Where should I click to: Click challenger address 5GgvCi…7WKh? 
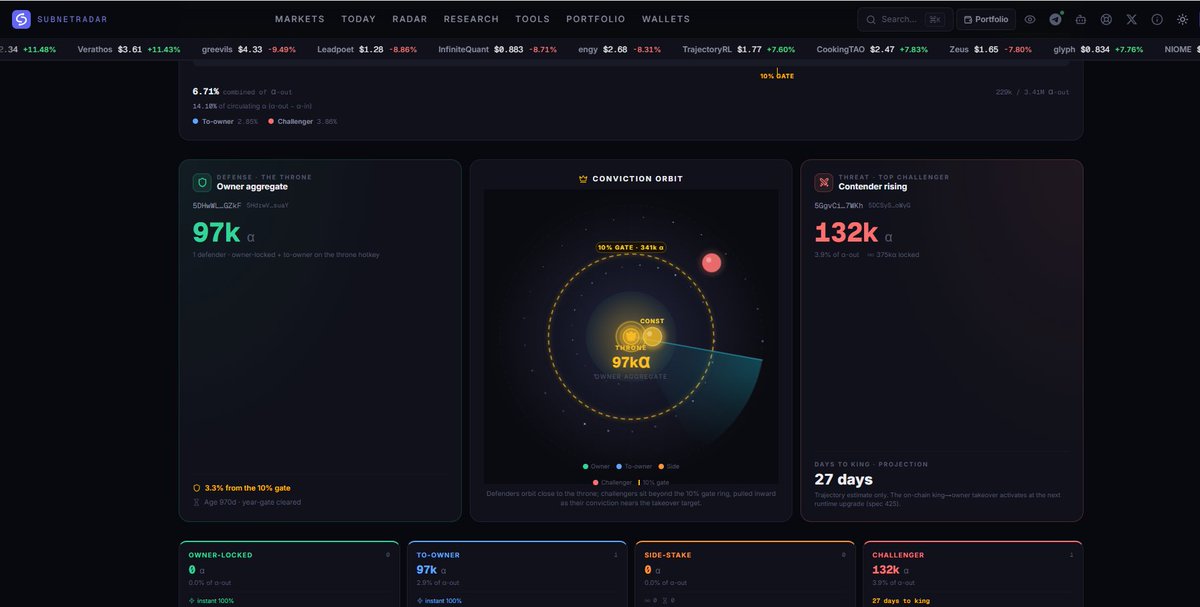pyautogui.click(x=840, y=205)
